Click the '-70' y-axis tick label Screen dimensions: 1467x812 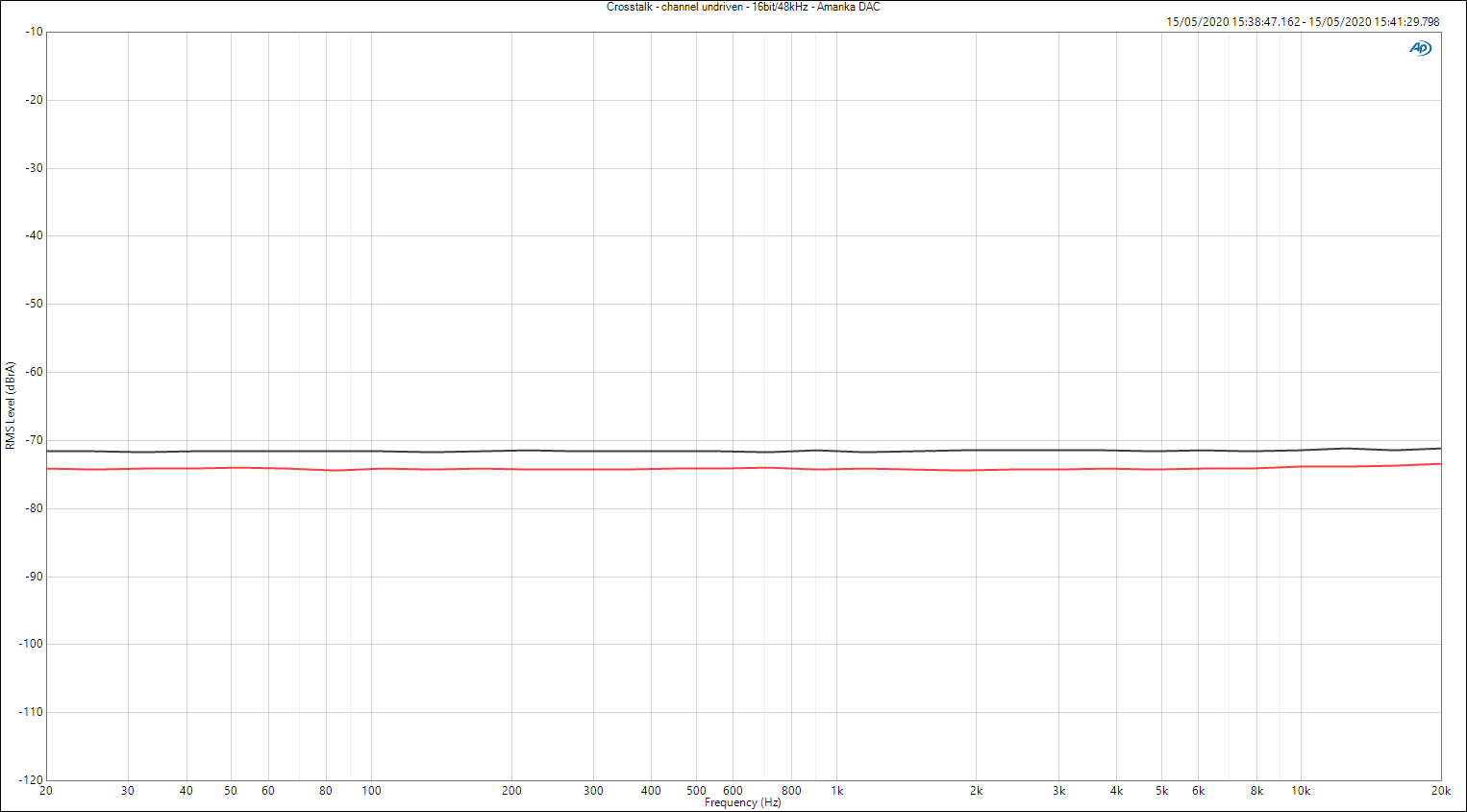(x=35, y=440)
